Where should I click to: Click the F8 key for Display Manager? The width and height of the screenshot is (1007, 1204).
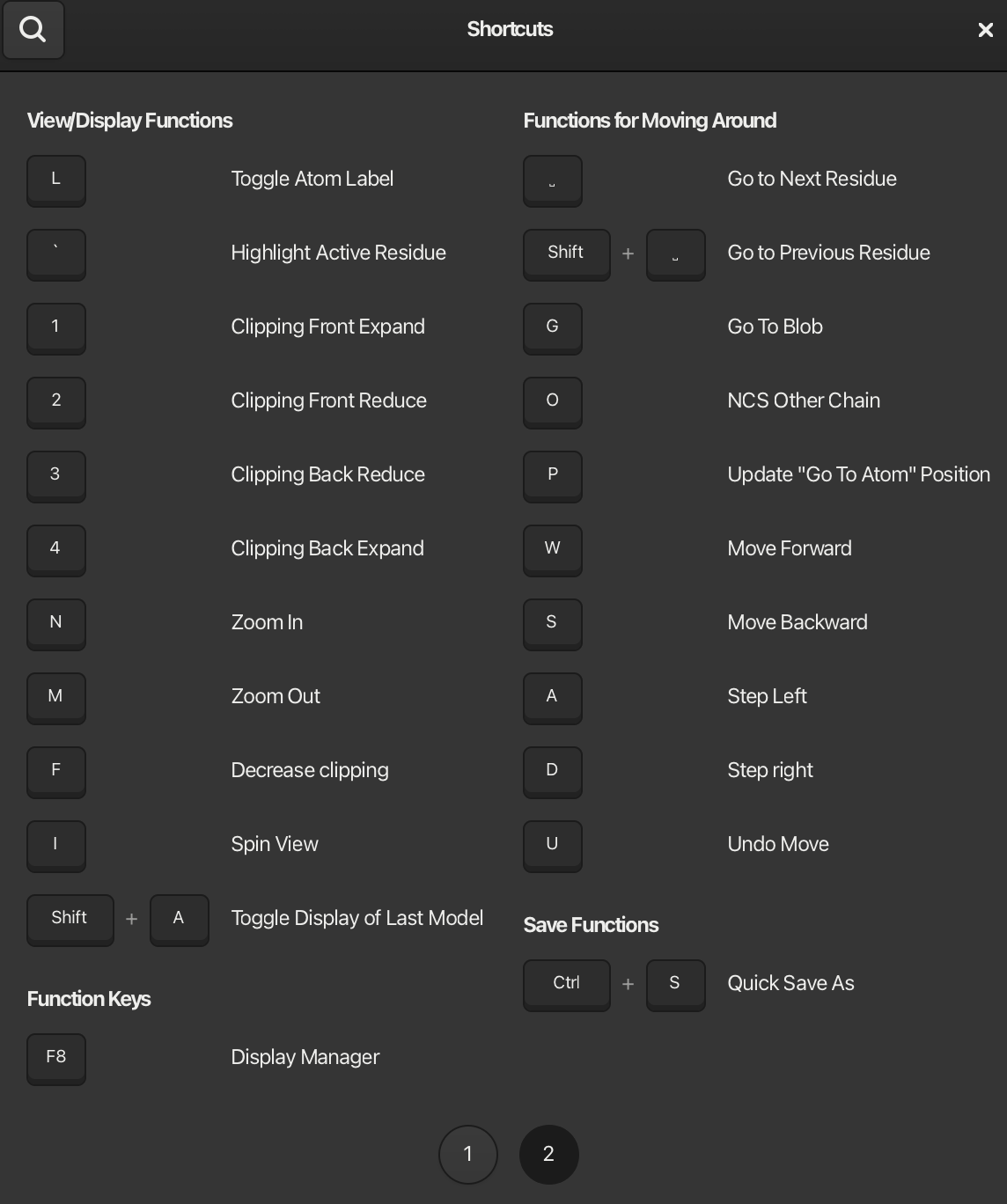(x=56, y=1058)
